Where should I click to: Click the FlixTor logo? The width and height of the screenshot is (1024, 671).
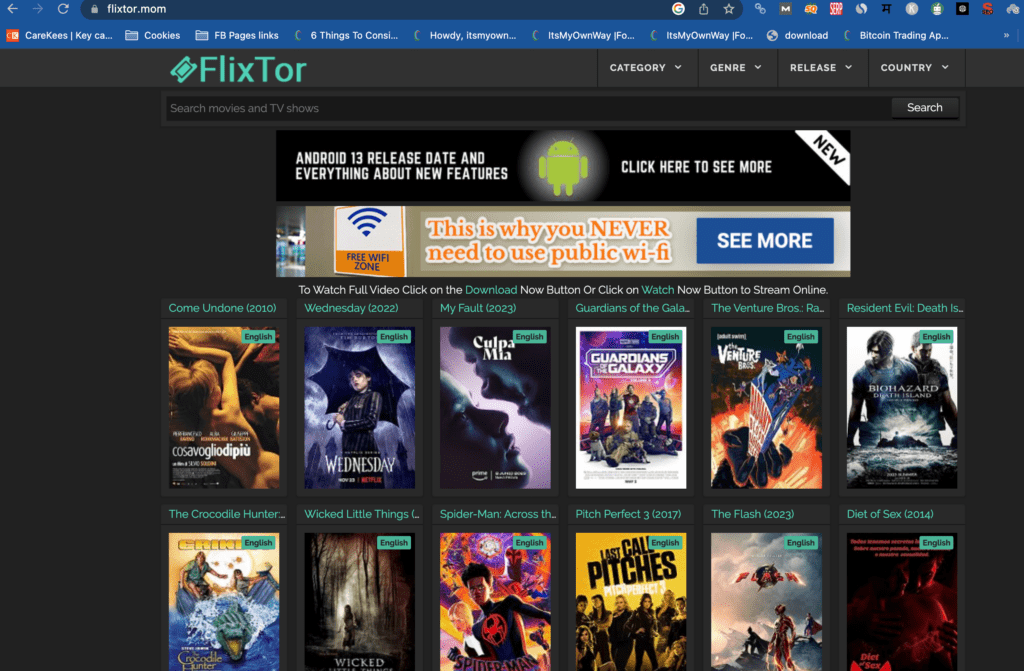pyautogui.click(x=238, y=69)
